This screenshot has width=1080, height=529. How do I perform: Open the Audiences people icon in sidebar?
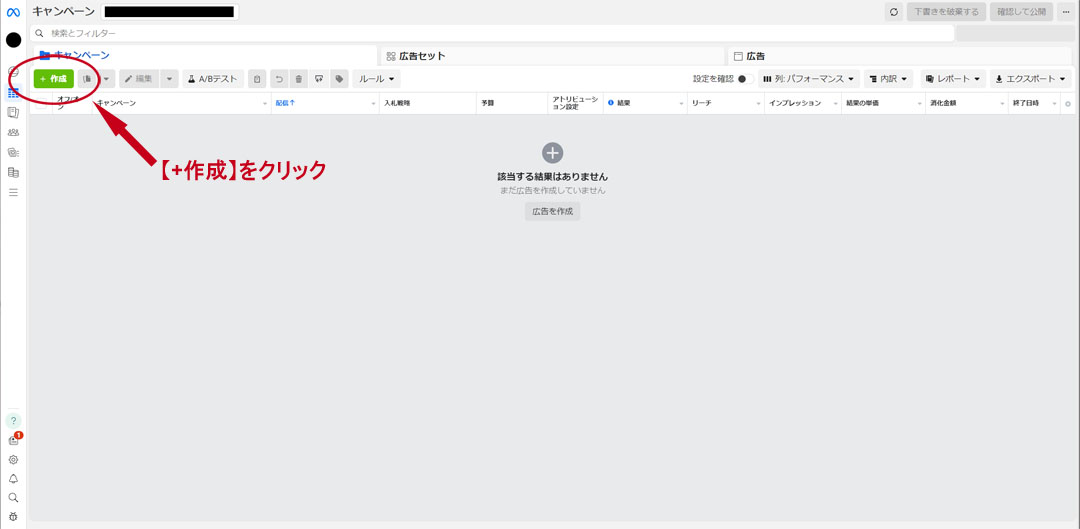(x=13, y=132)
